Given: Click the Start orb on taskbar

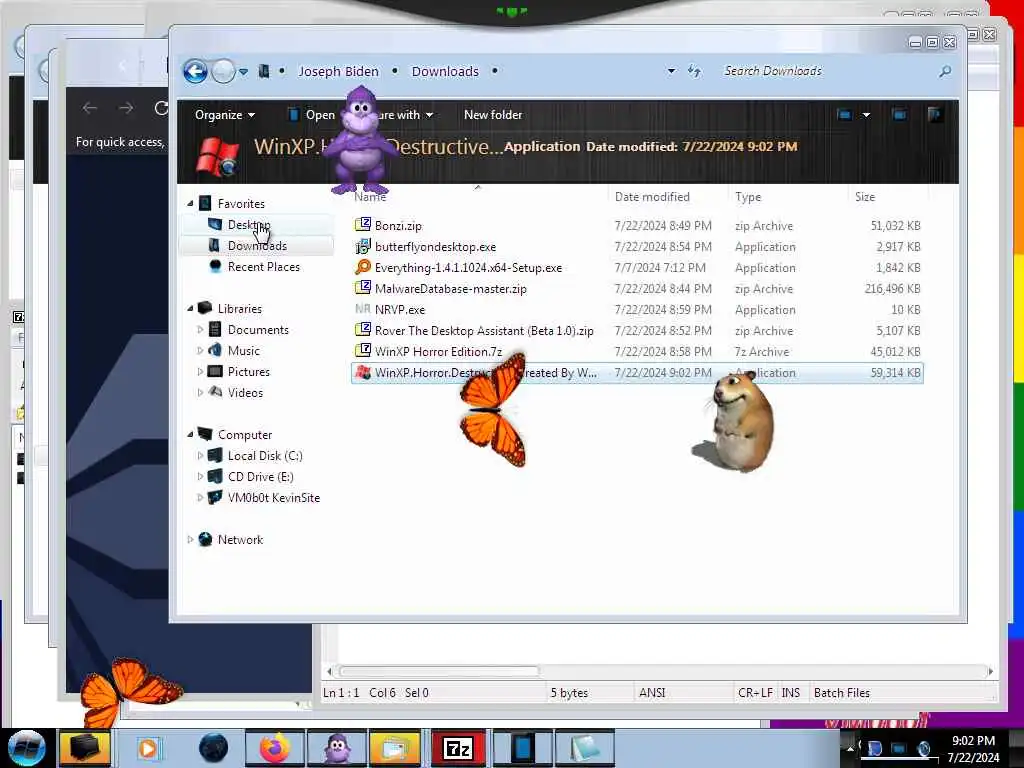Looking at the screenshot, I should coord(26,748).
